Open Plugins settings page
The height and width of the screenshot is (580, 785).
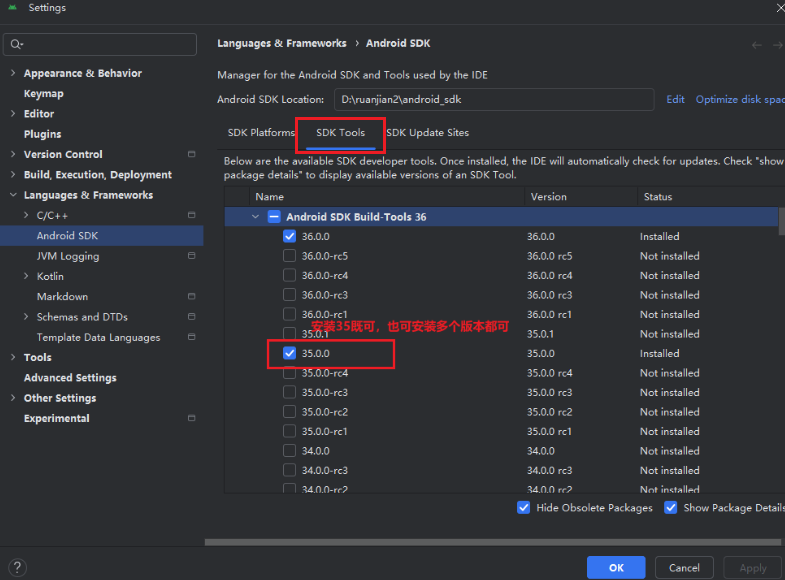tap(43, 134)
